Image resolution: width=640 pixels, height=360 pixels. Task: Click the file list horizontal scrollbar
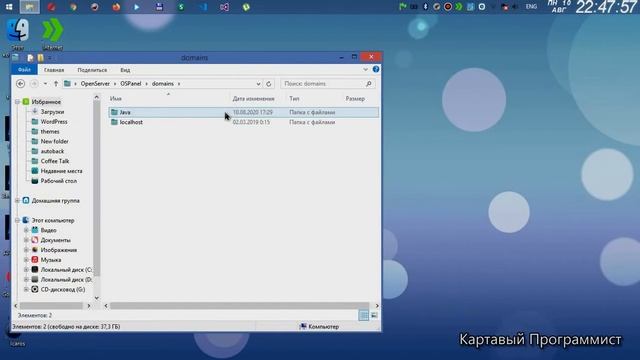(x=240, y=306)
